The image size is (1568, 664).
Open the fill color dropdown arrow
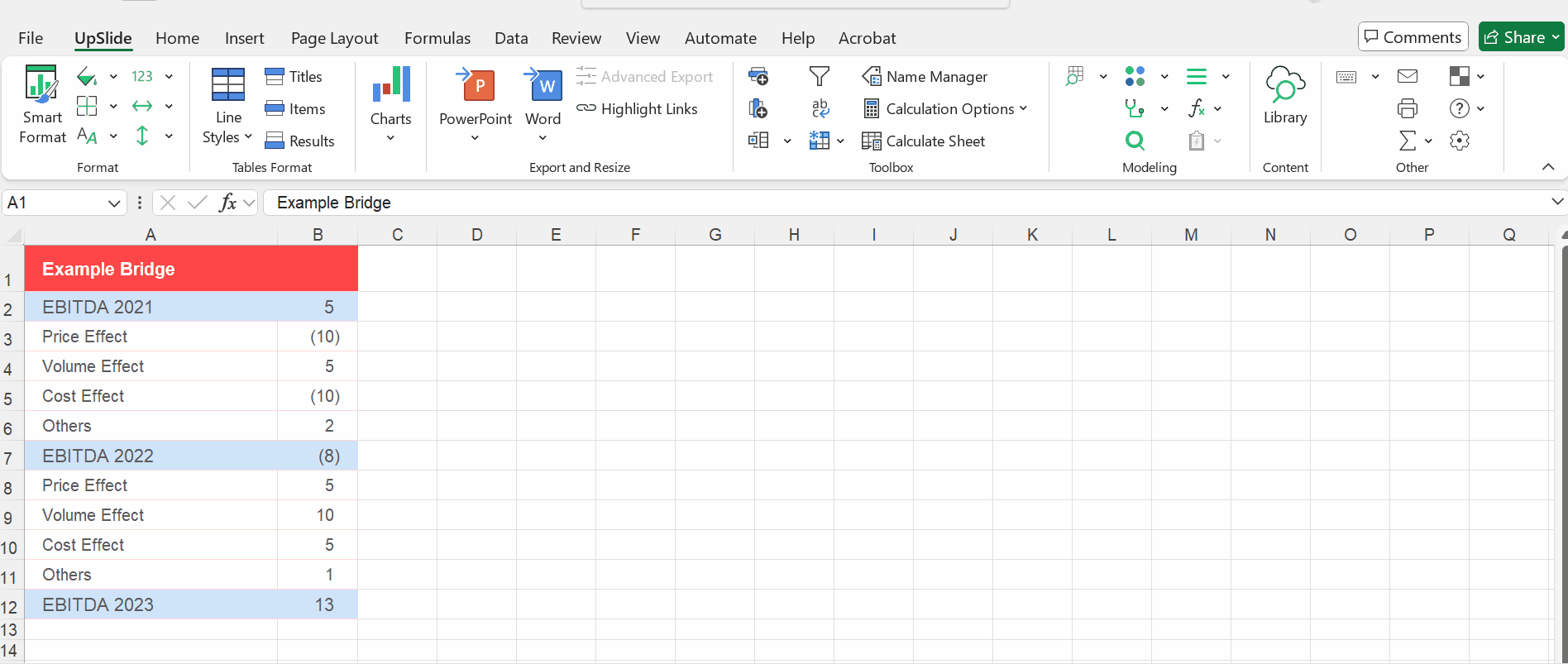[113, 77]
